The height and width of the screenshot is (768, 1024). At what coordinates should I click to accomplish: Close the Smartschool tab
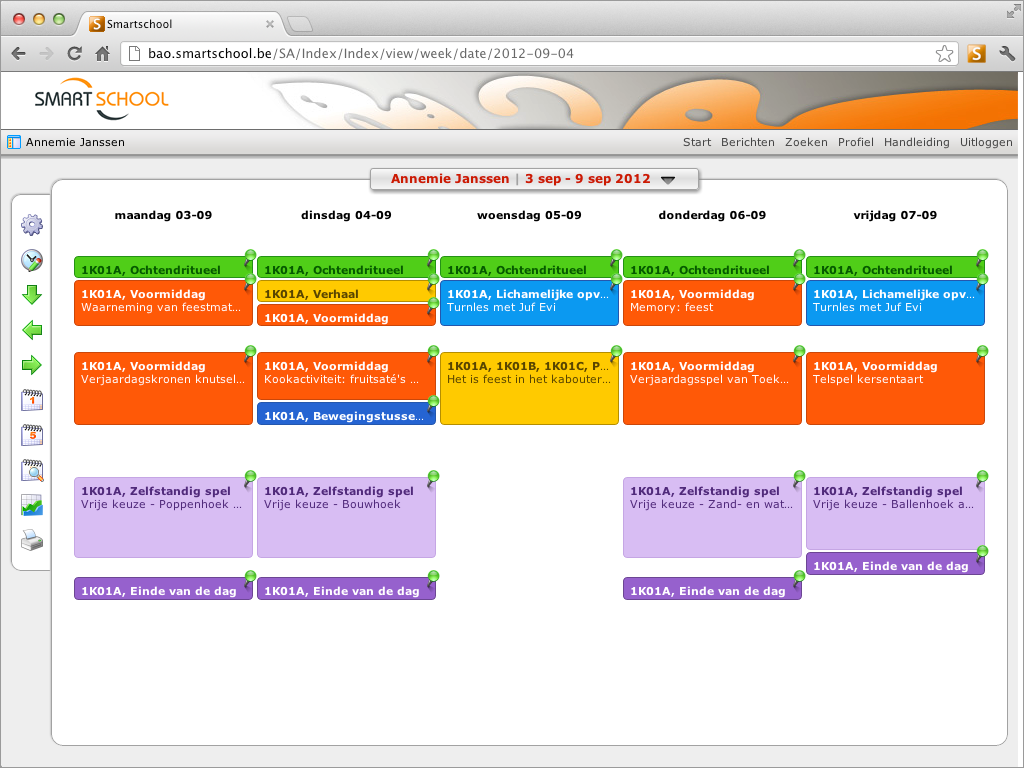coord(269,24)
